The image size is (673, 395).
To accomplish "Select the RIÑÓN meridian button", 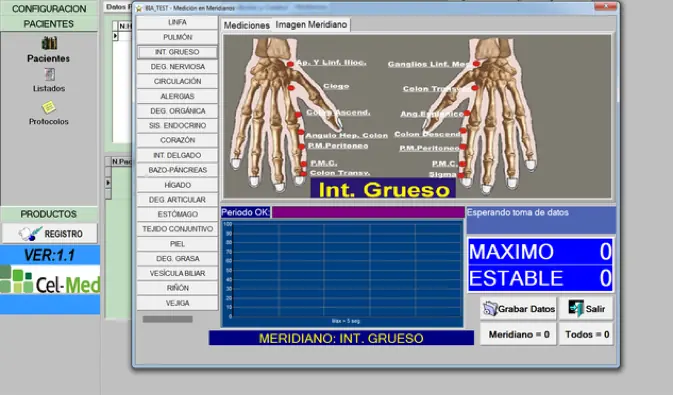I will [177, 288].
